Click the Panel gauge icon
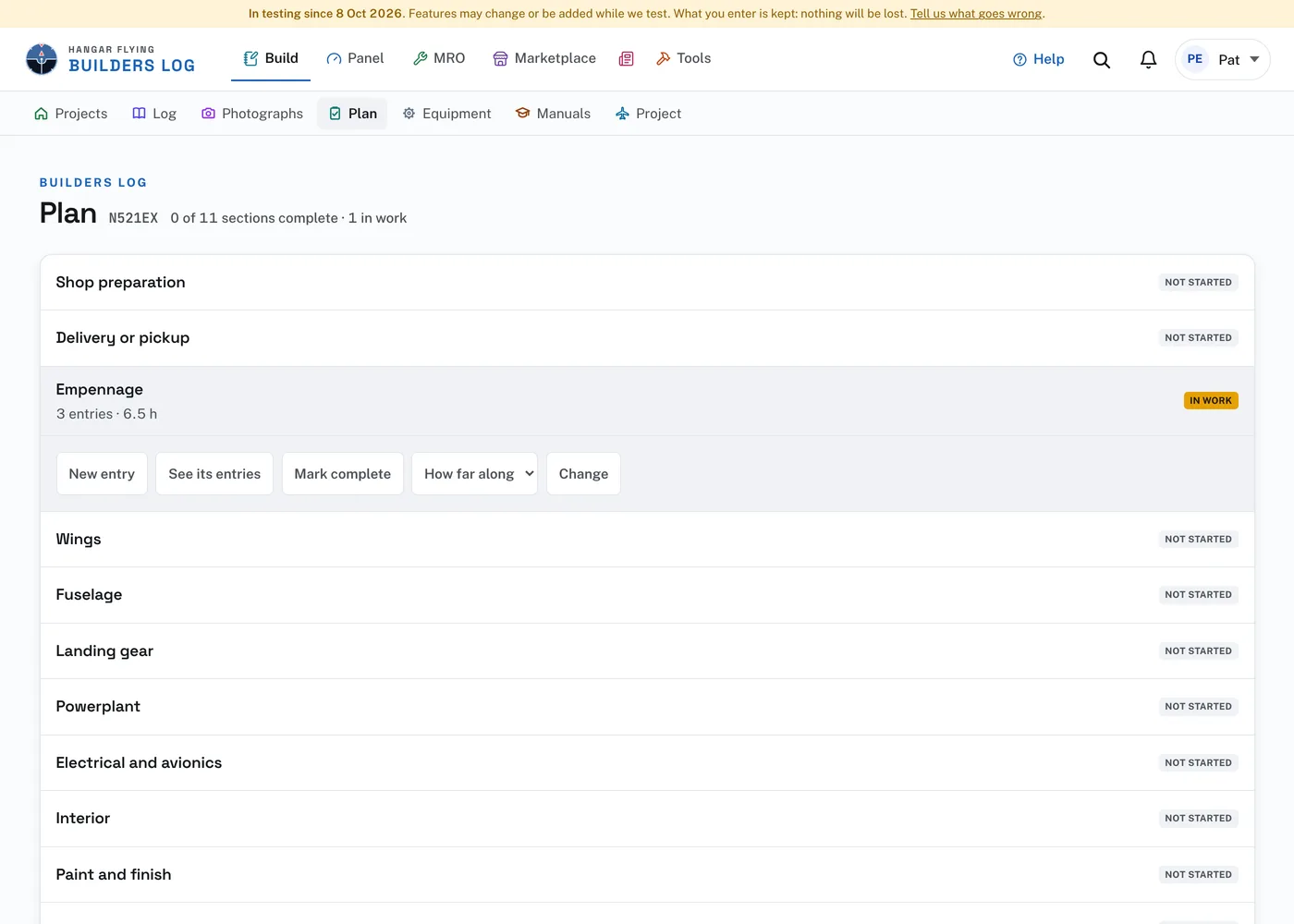1294x924 pixels. click(334, 58)
